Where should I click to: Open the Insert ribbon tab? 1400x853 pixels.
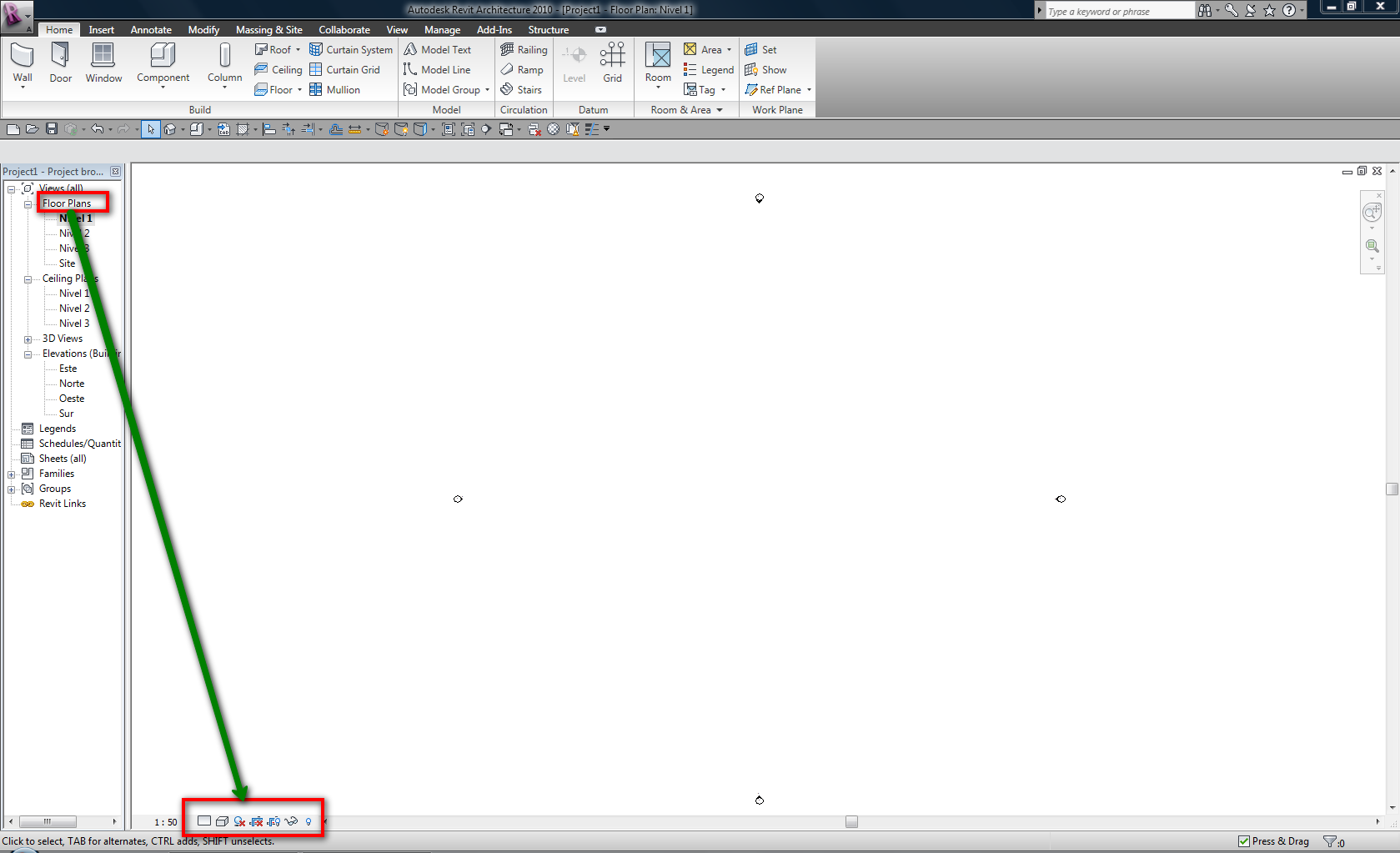[102, 30]
